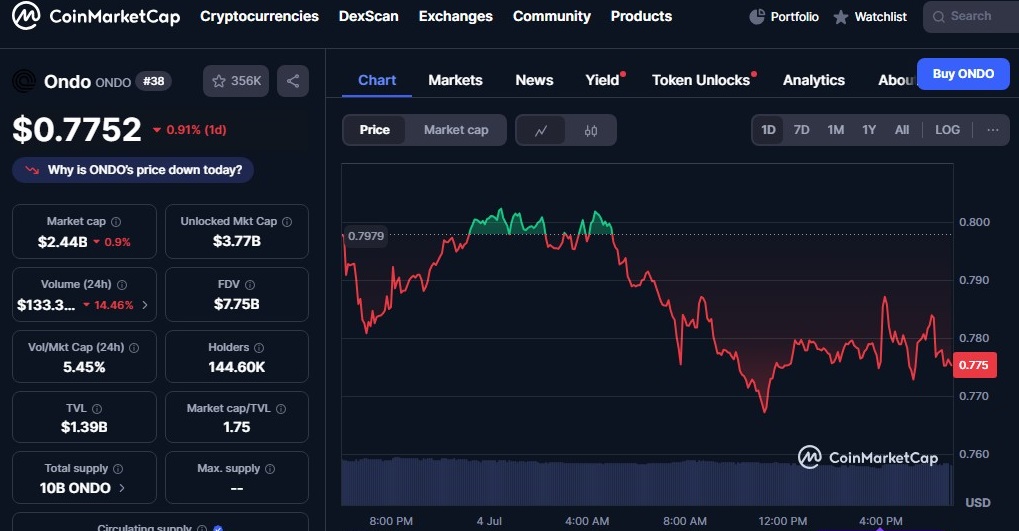Click the search magnifier icon
Image resolution: width=1019 pixels, height=531 pixels.
pyautogui.click(x=938, y=17)
